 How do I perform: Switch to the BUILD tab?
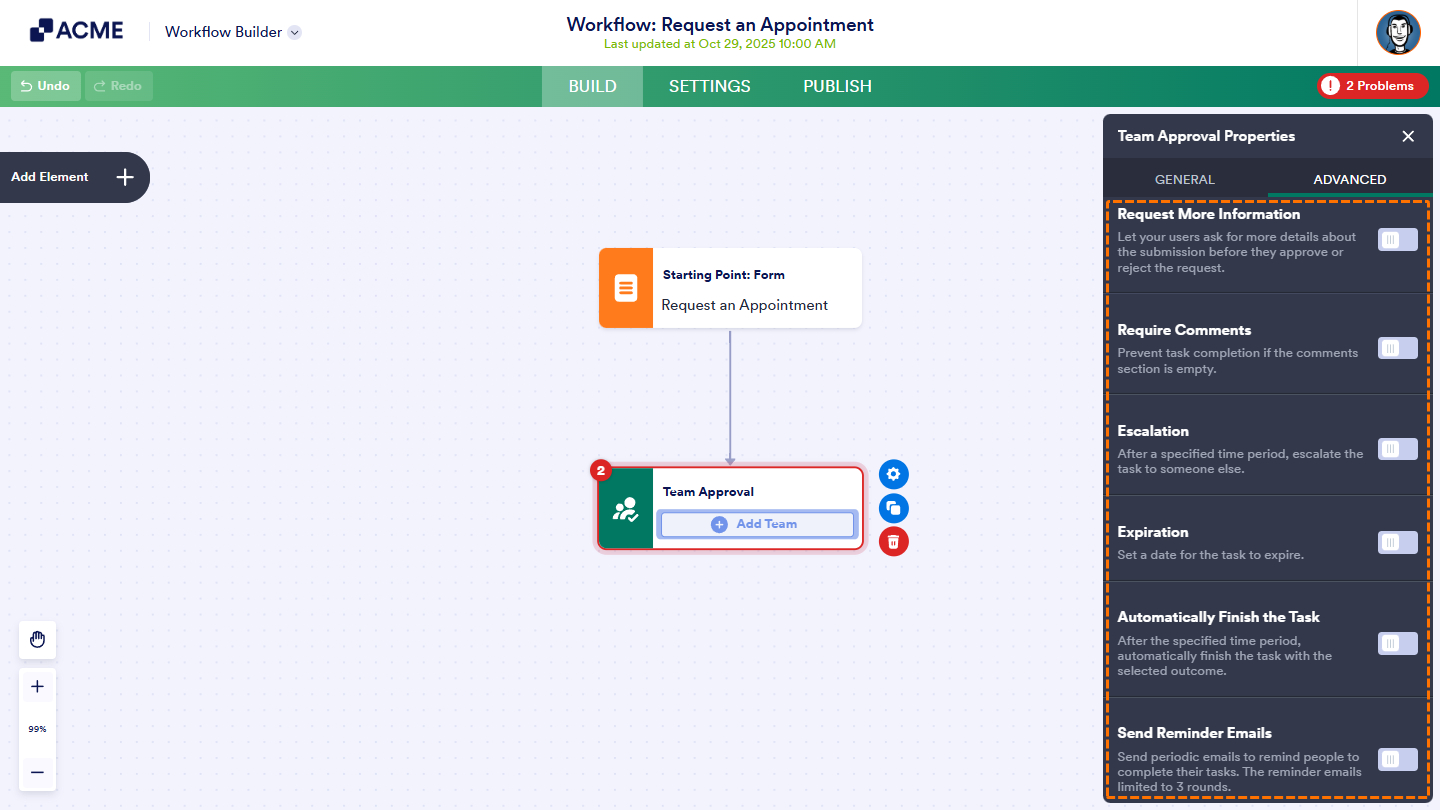point(592,86)
